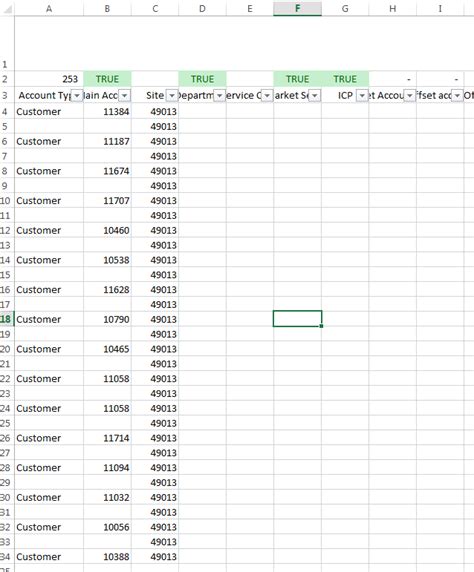Click the active selected cell F18
474x572 pixels.
(297, 319)
